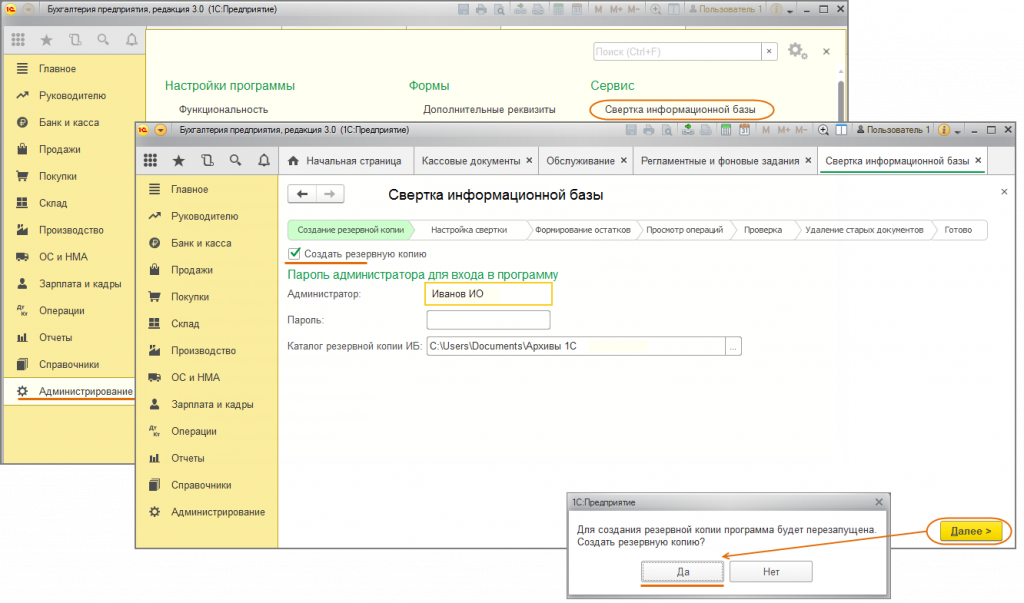
Task: Open the History icon in front window
Action: [x=207, y=160]
